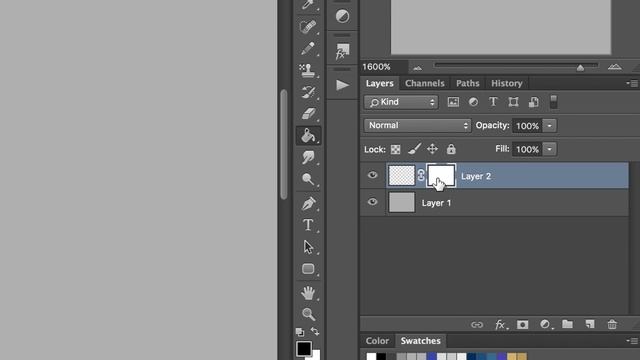
Task: Create a new layer group
Action: 567,324
